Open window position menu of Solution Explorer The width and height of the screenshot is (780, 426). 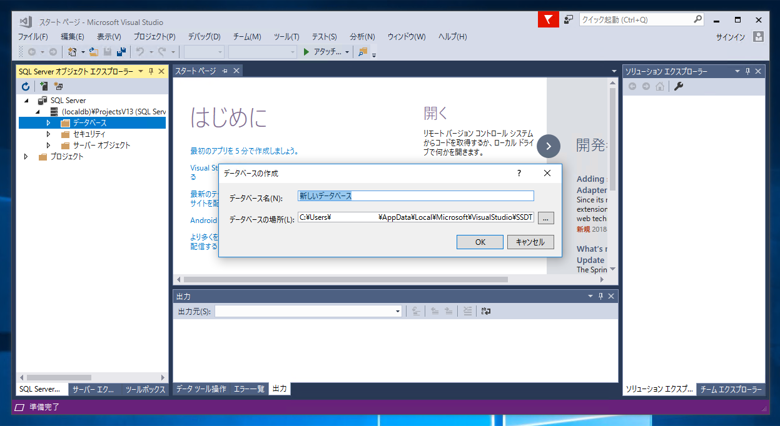pyautogui.click(x=737, y=72)
